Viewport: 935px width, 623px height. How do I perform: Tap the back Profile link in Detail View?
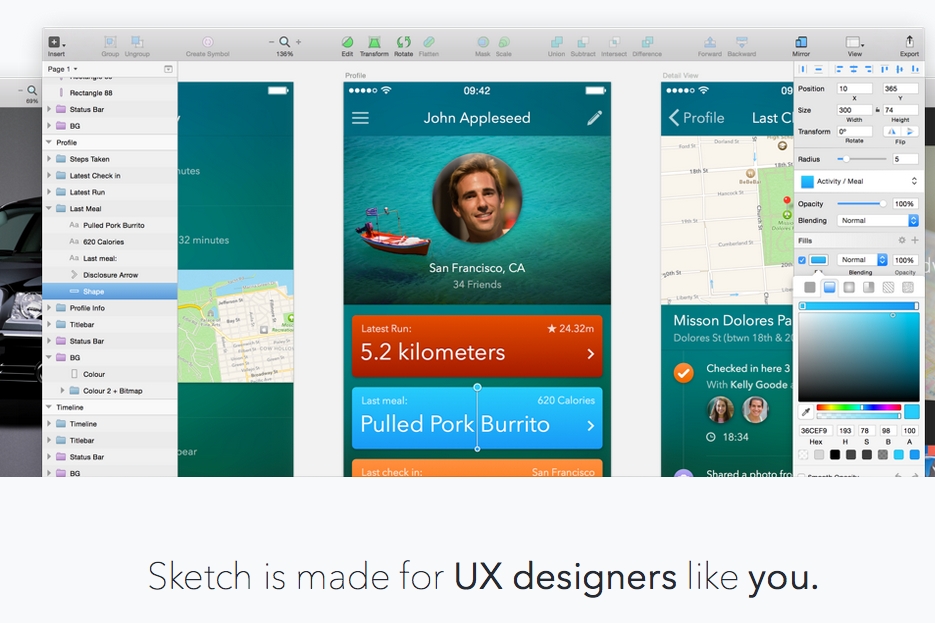[696, 118]
